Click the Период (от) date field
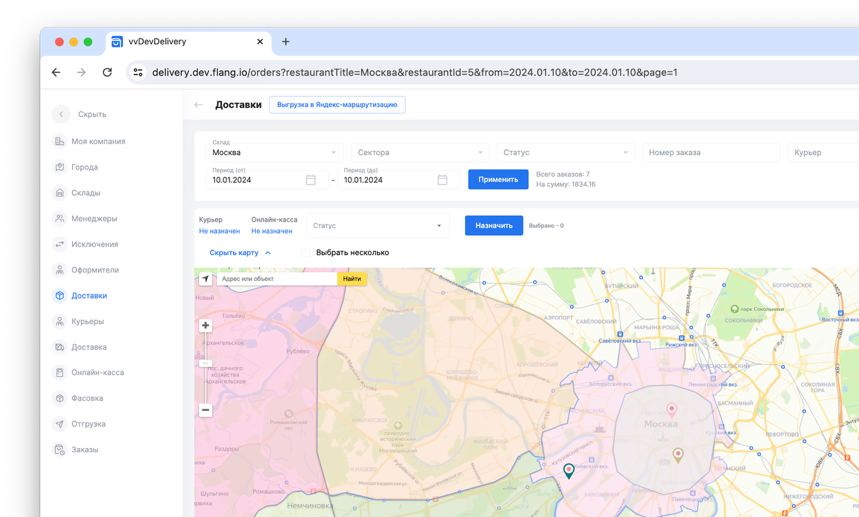 click(x=267, y=180)
